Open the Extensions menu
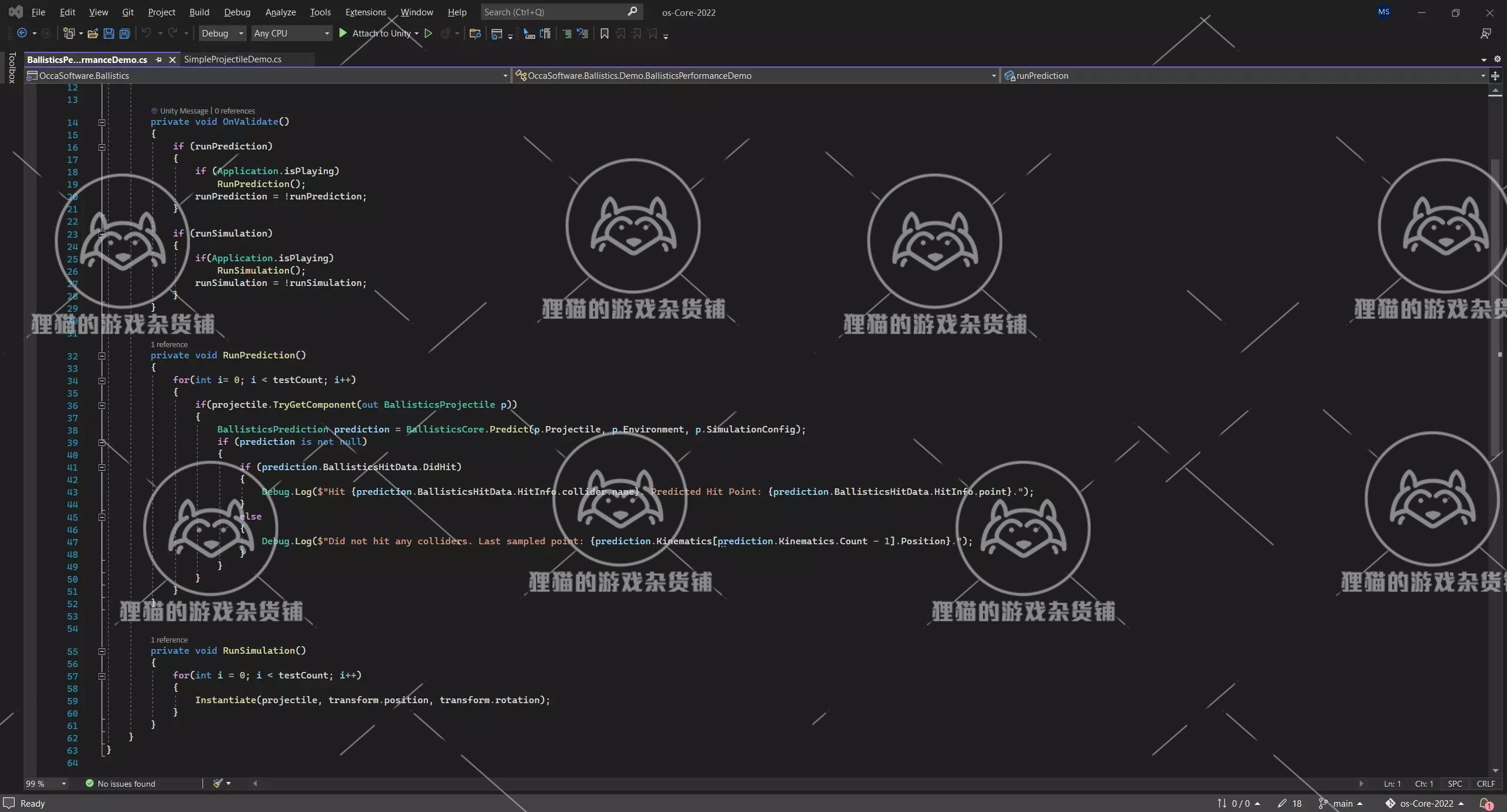The height and width of the screenshot is (812, 1507). tap(365, 12)
